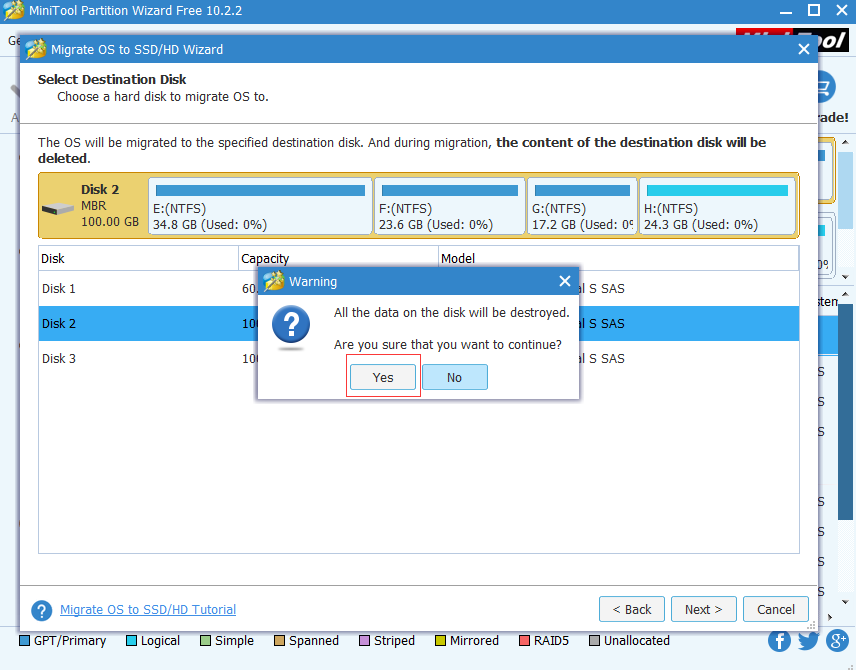Image resolution: width=856 pixels, height=670 pixels.
Task: Select the H:(NTFS) 24.3 GB partition block
Action: coord(717,206)
